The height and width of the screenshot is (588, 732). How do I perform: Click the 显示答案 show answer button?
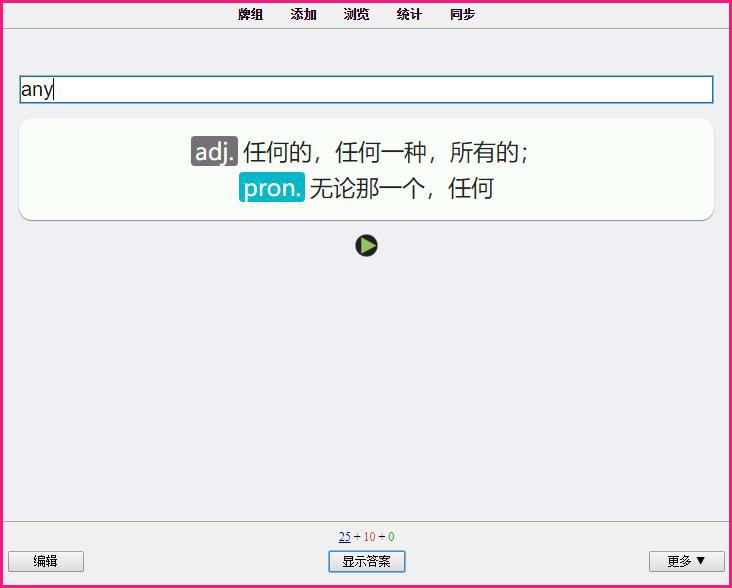[366, 561]
